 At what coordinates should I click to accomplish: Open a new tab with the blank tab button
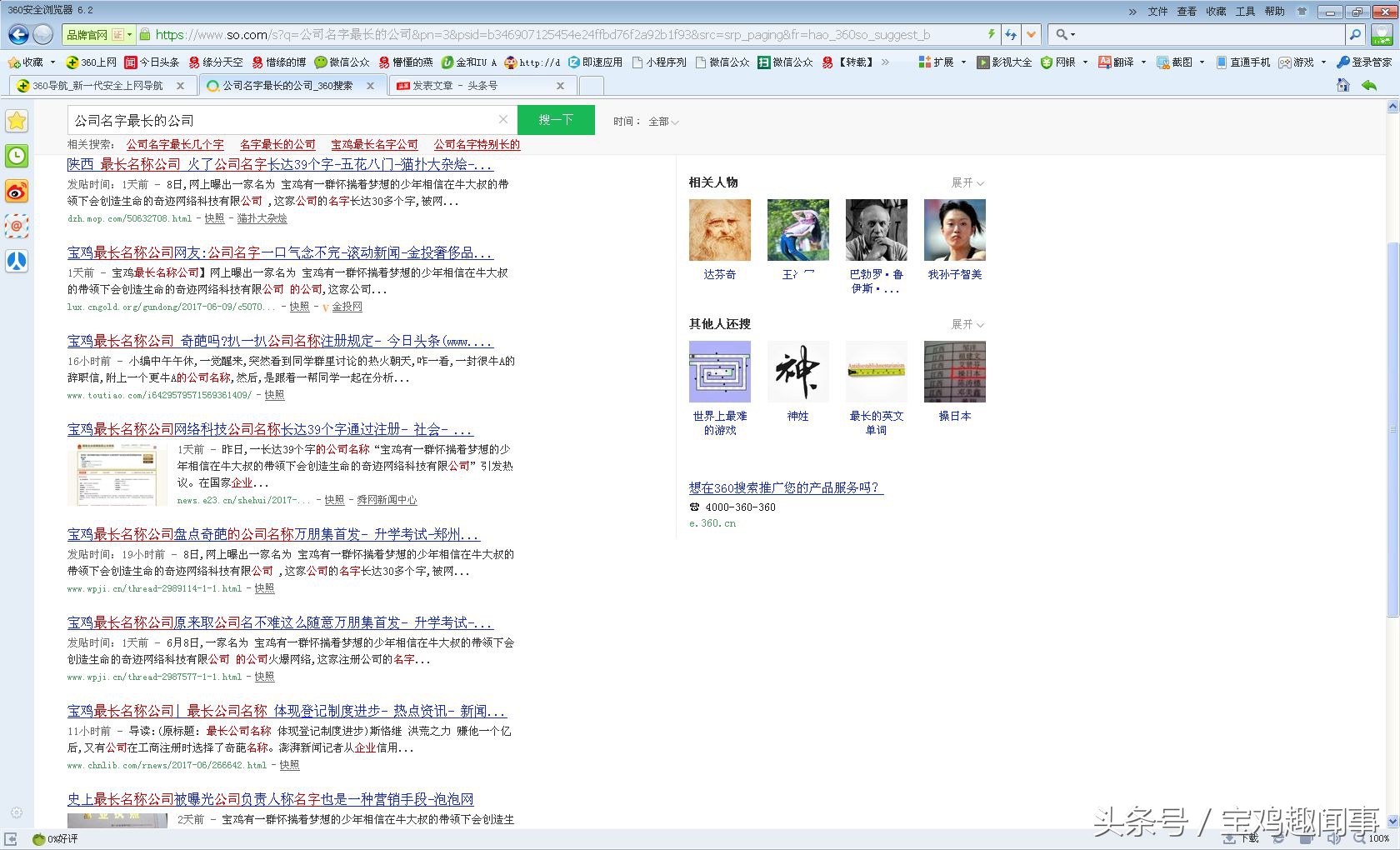(591, 85)
